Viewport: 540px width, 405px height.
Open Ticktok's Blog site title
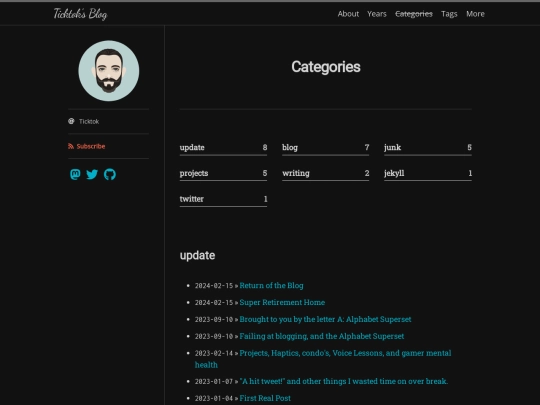[x=80, y=14]
